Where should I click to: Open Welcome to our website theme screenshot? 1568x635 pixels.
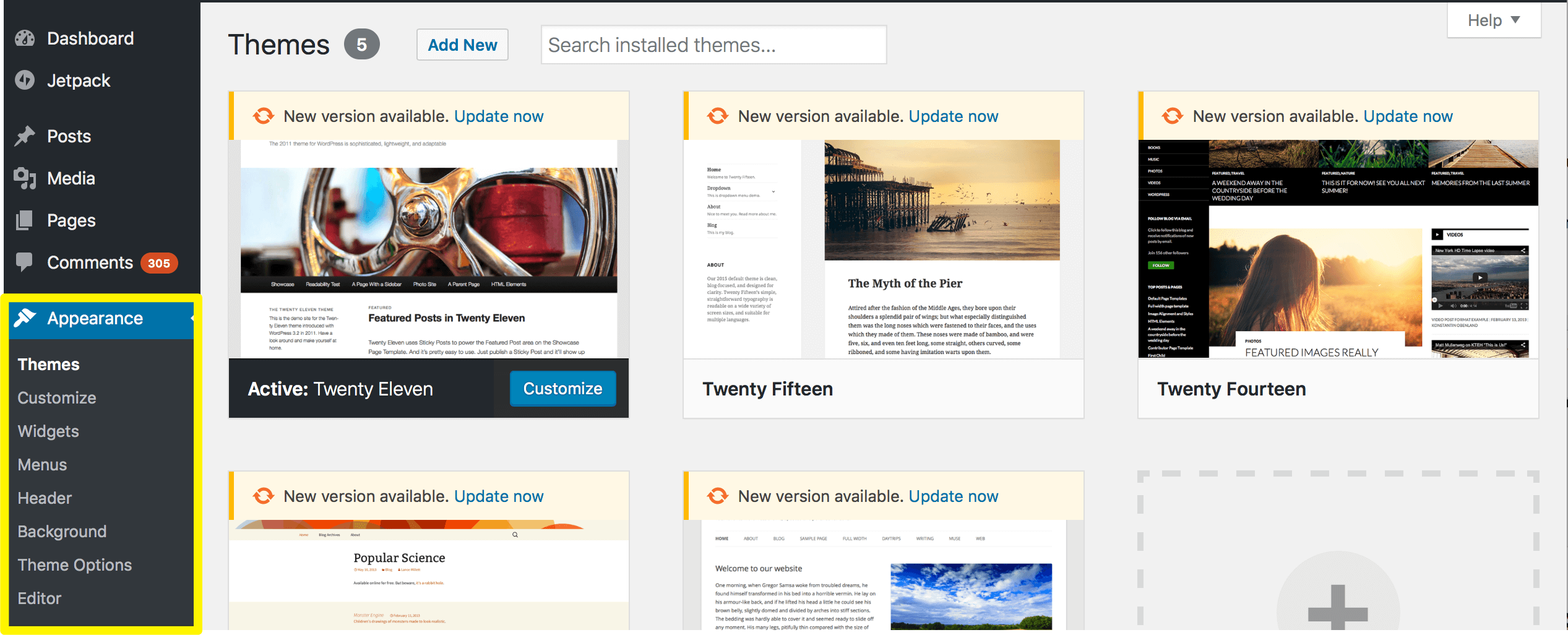point(884,575)
